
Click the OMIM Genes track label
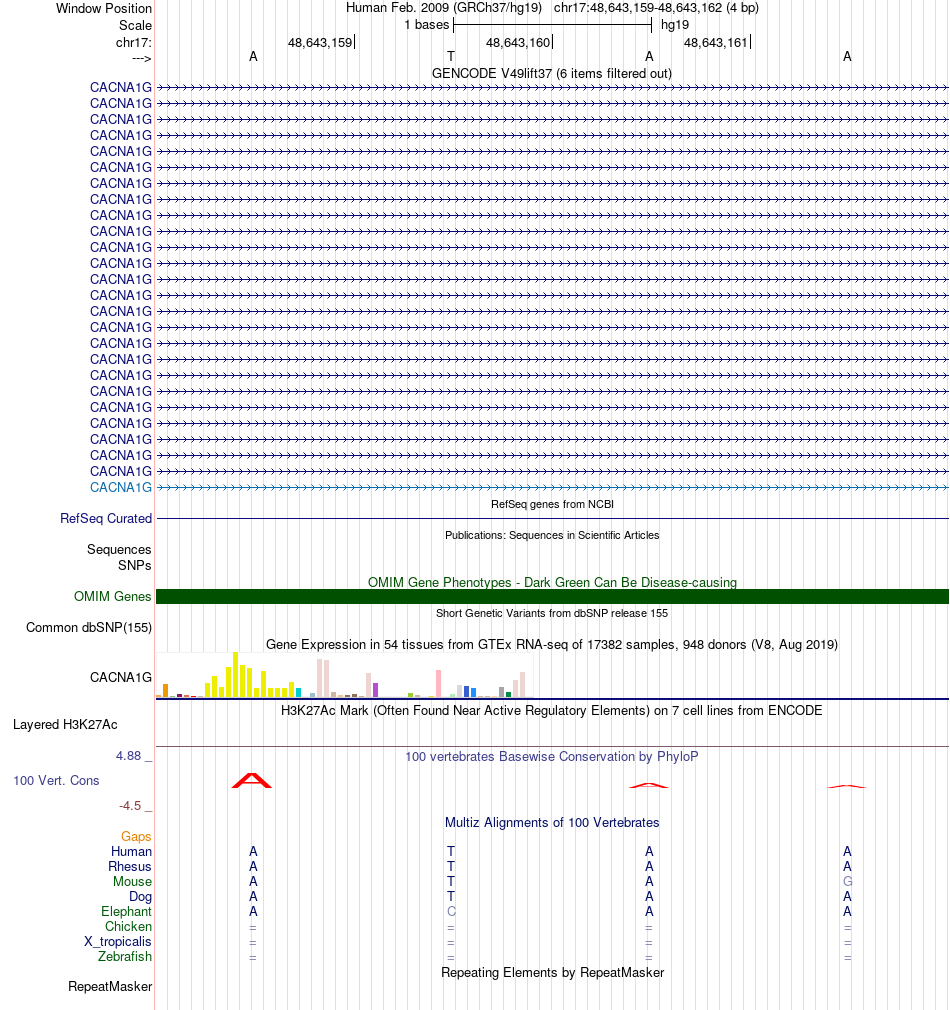coord(113,596)
